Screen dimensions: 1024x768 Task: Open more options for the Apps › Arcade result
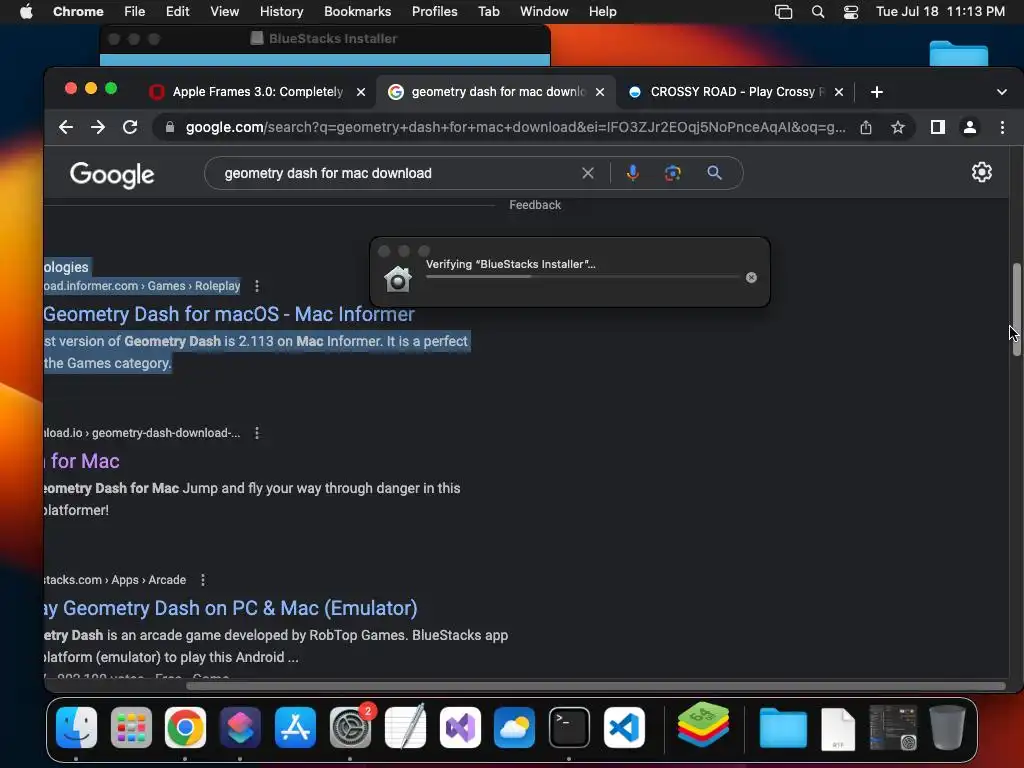[x=203, y=580]
